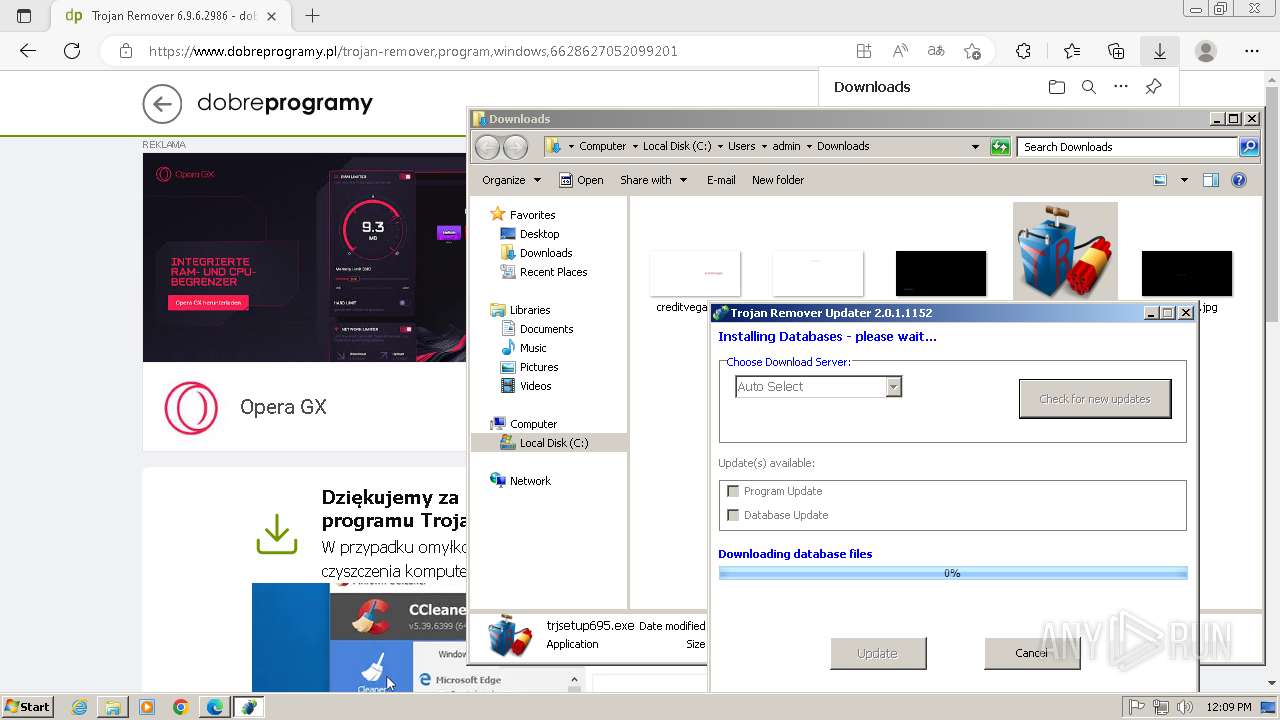
Task: Click the read aloud icon in address bar
Action: [900, 51]
